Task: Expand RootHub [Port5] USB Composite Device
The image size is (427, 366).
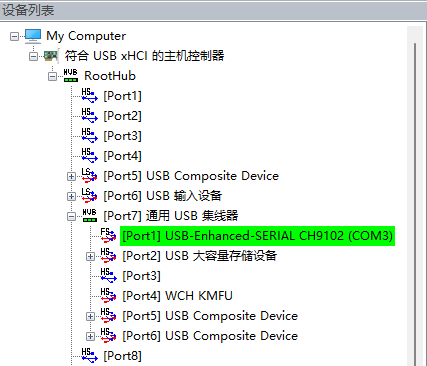Action: pos(71,176)
